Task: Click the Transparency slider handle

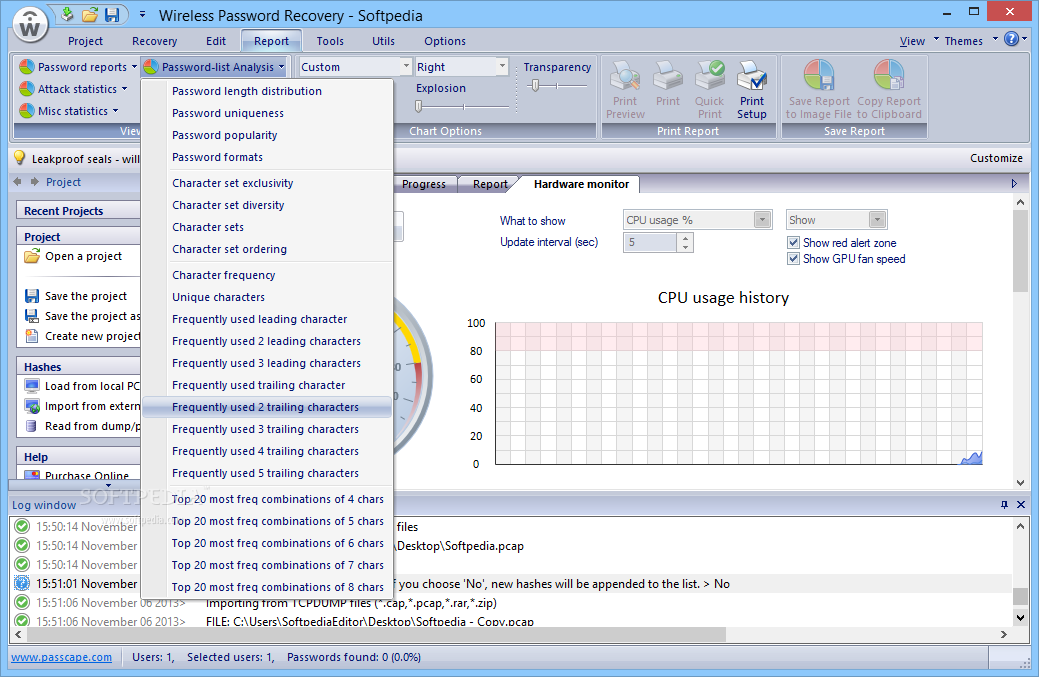Action: [x=535, y=85]
